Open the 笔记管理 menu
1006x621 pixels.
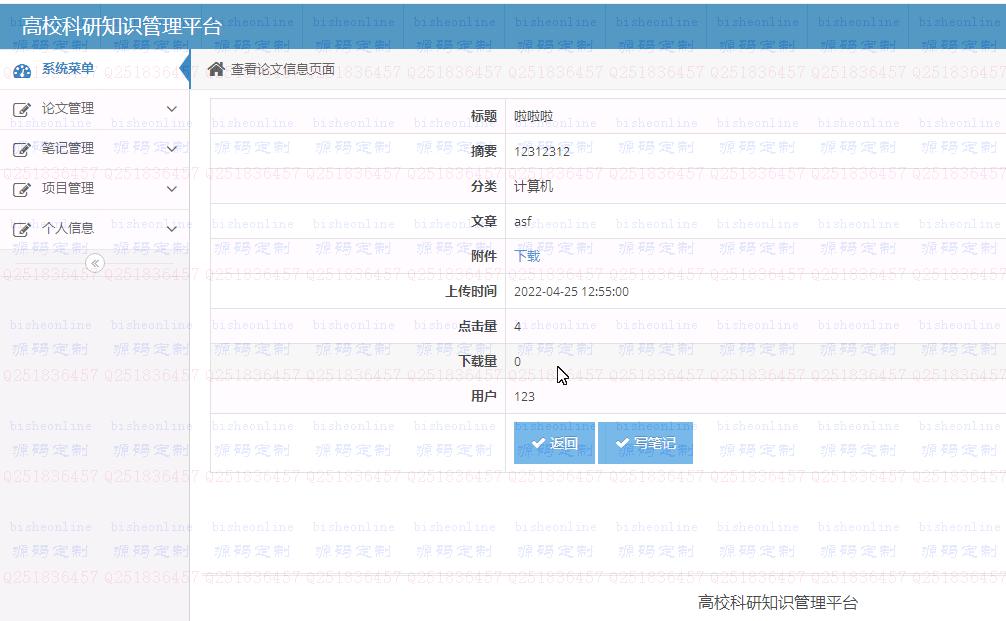click(94, 149)
